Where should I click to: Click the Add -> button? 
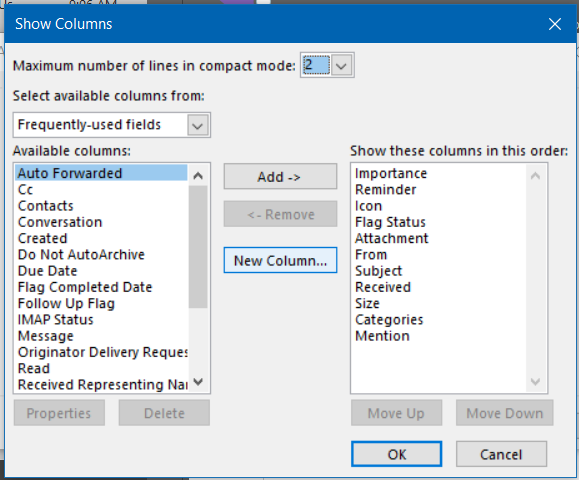coord(280,176)
